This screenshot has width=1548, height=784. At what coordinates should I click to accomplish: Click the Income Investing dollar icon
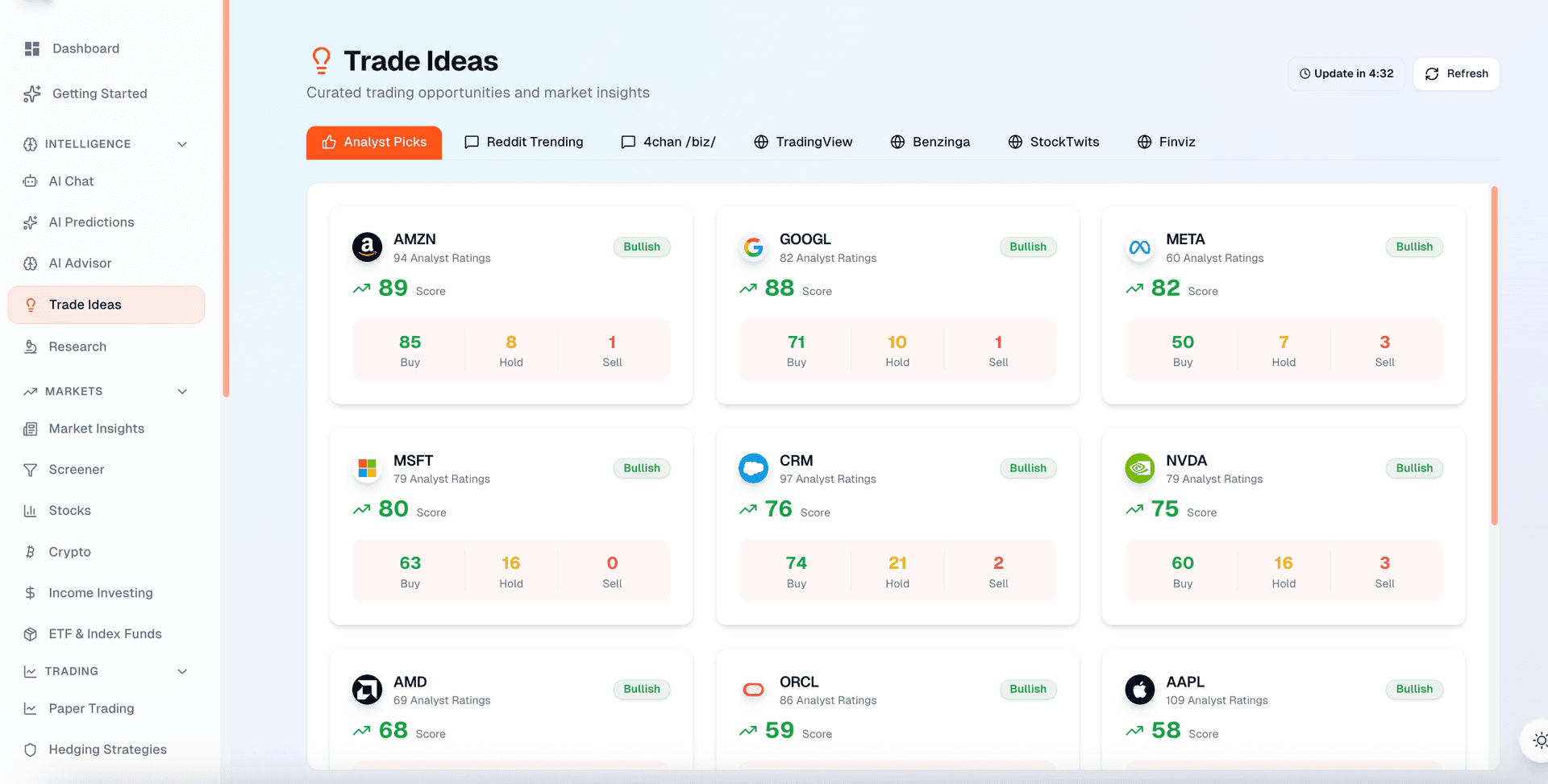point(31,593)
